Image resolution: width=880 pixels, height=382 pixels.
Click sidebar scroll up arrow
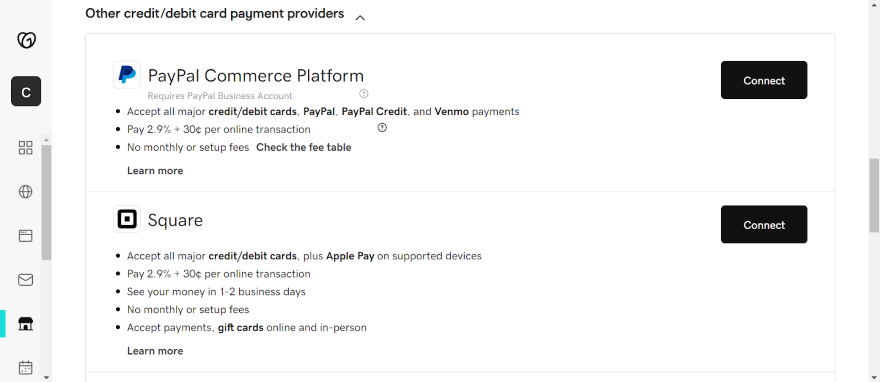pos(46,140)
